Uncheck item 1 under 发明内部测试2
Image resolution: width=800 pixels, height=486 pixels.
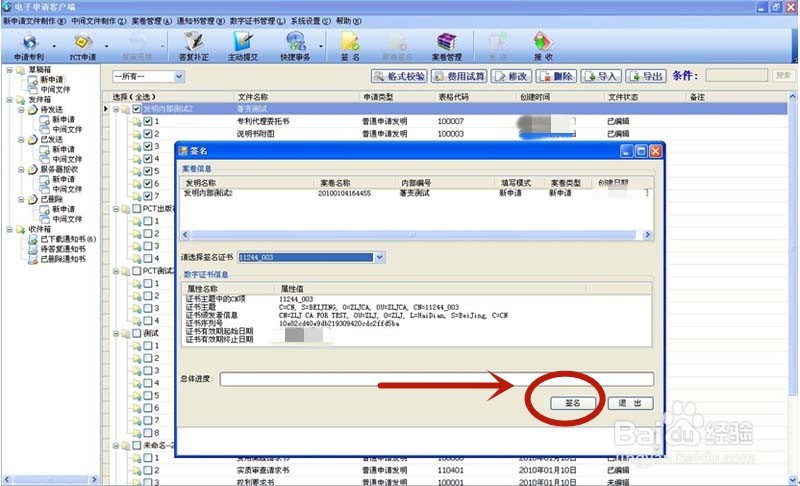tap(147, 121)
